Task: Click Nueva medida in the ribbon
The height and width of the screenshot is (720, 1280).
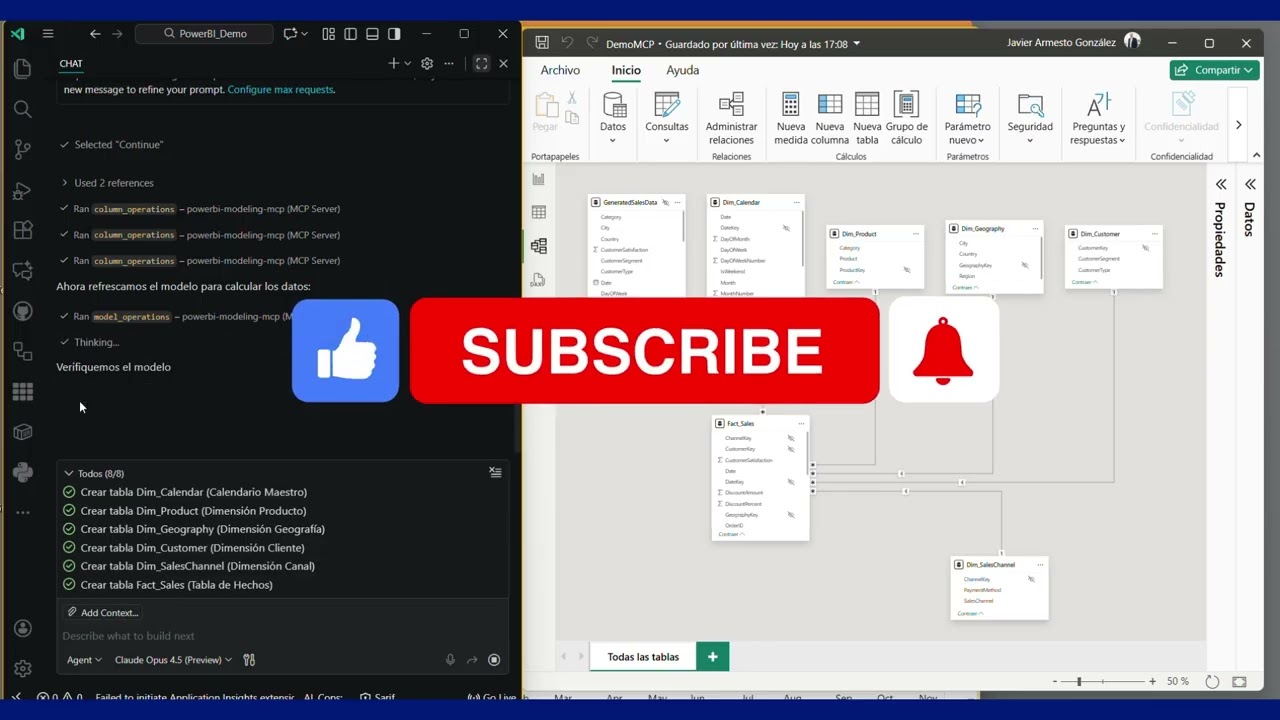Action: (x=790, y=119)
